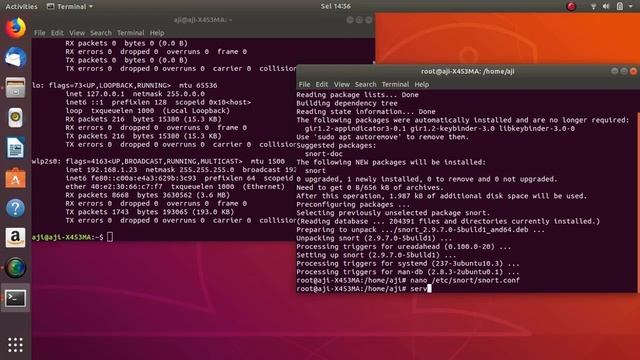The height and width of the screenshot is (360, 640).
Task: Open the volume speaker icon in top bar
Action: [606, 6]
